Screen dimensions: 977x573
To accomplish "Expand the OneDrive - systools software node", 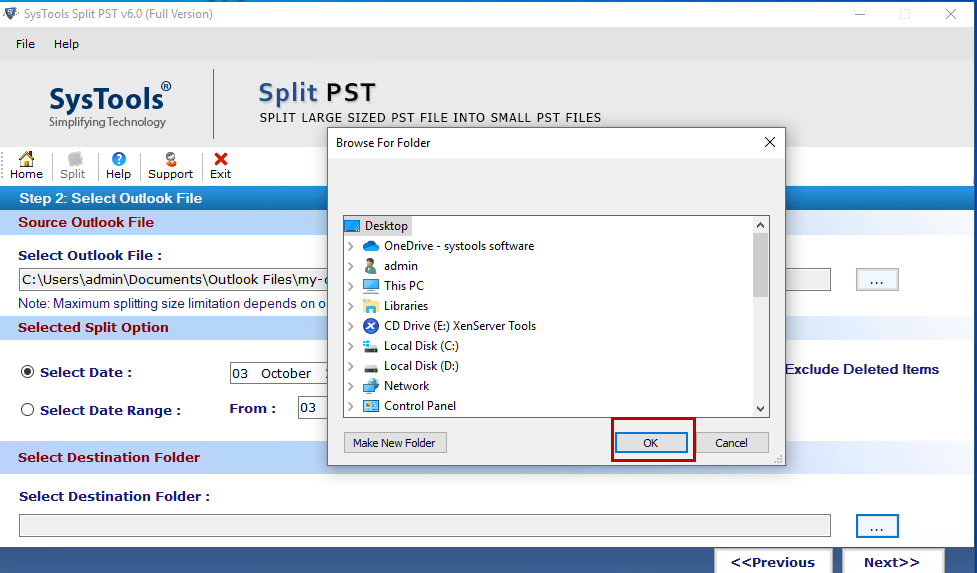I will click(x=351, y=246).
